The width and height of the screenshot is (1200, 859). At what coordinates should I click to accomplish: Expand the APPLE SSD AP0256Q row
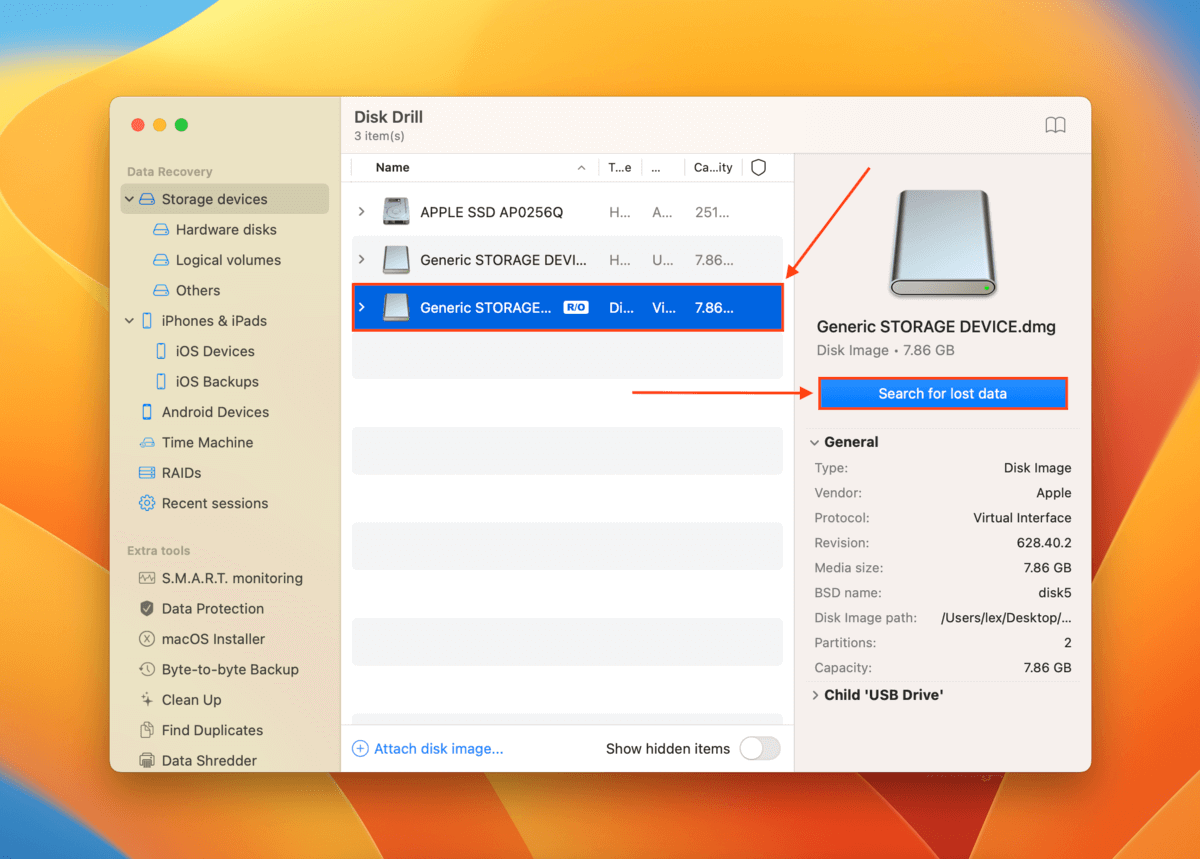(362, 212)
